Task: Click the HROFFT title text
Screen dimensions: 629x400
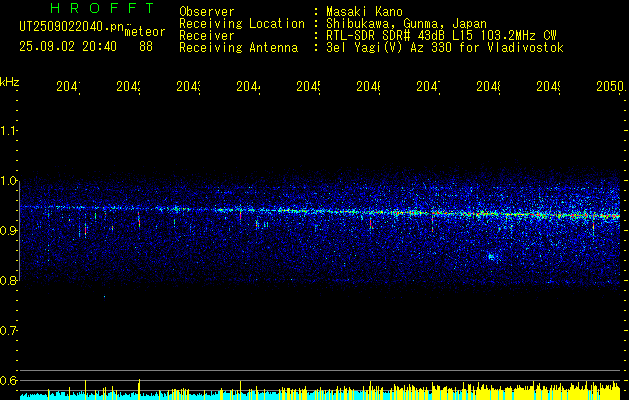Action: 103,8
